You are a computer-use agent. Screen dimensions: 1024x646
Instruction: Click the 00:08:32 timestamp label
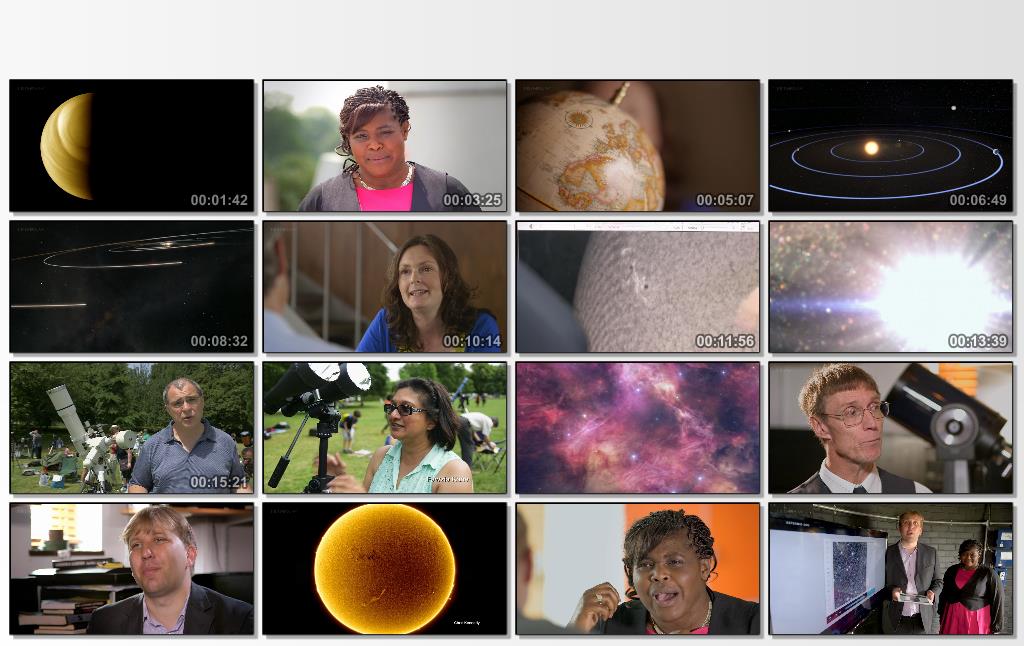(219, 342)
